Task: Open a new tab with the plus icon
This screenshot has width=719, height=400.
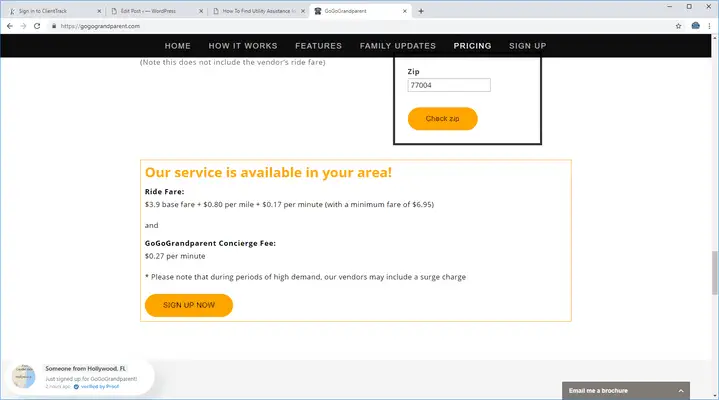Action: click(421, 11)
